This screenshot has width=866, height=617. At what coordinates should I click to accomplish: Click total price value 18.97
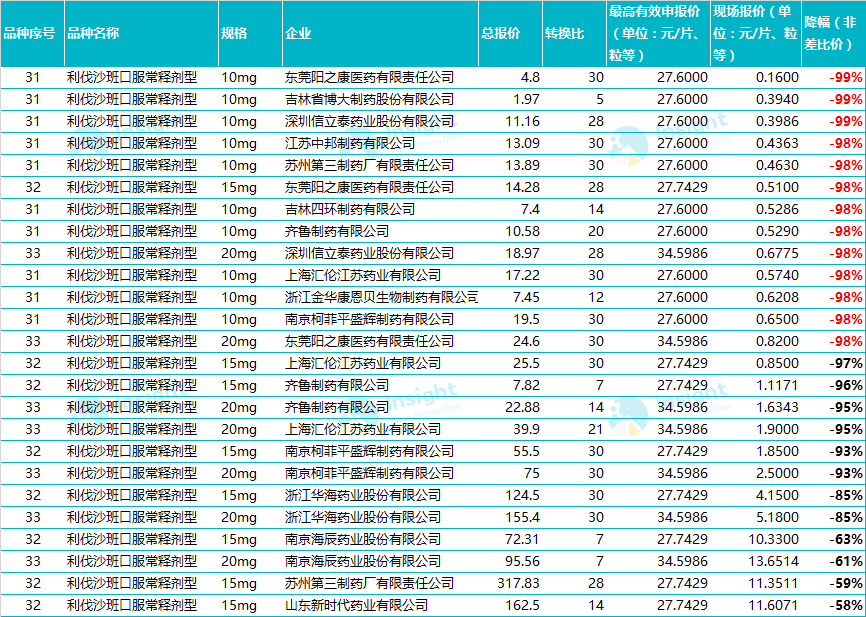click(x=523, y=254)
